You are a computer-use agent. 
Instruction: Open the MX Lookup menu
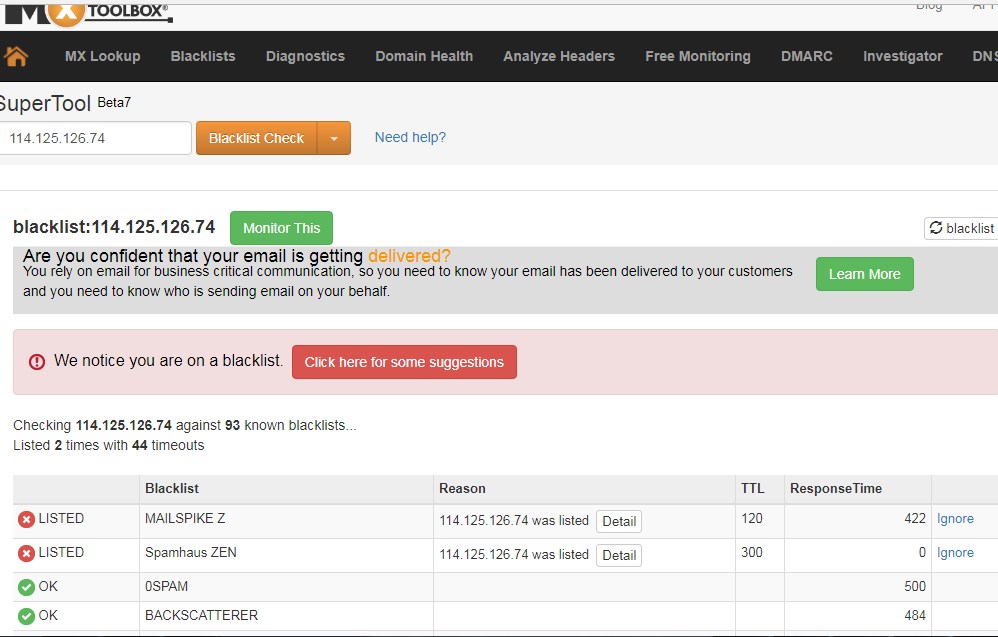tap(102, 56)
